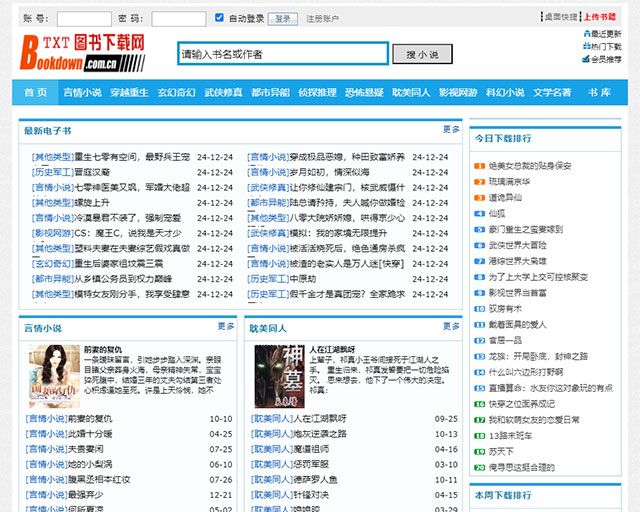Select 恐怖悬疑 category in navigation bar
This screenshot has width=640, height=512.
click(x=364, y=92)
